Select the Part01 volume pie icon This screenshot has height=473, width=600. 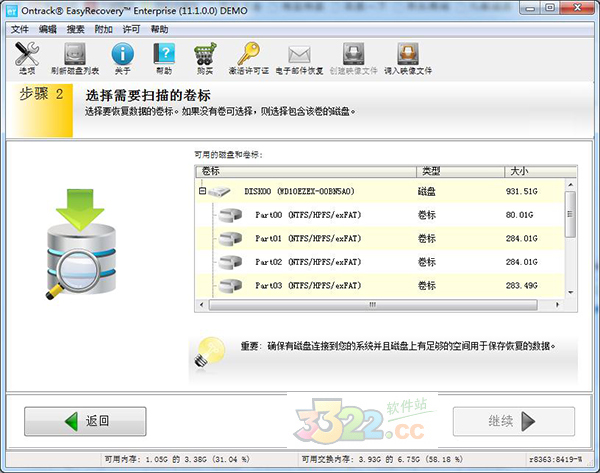click(x=230, y=238)
